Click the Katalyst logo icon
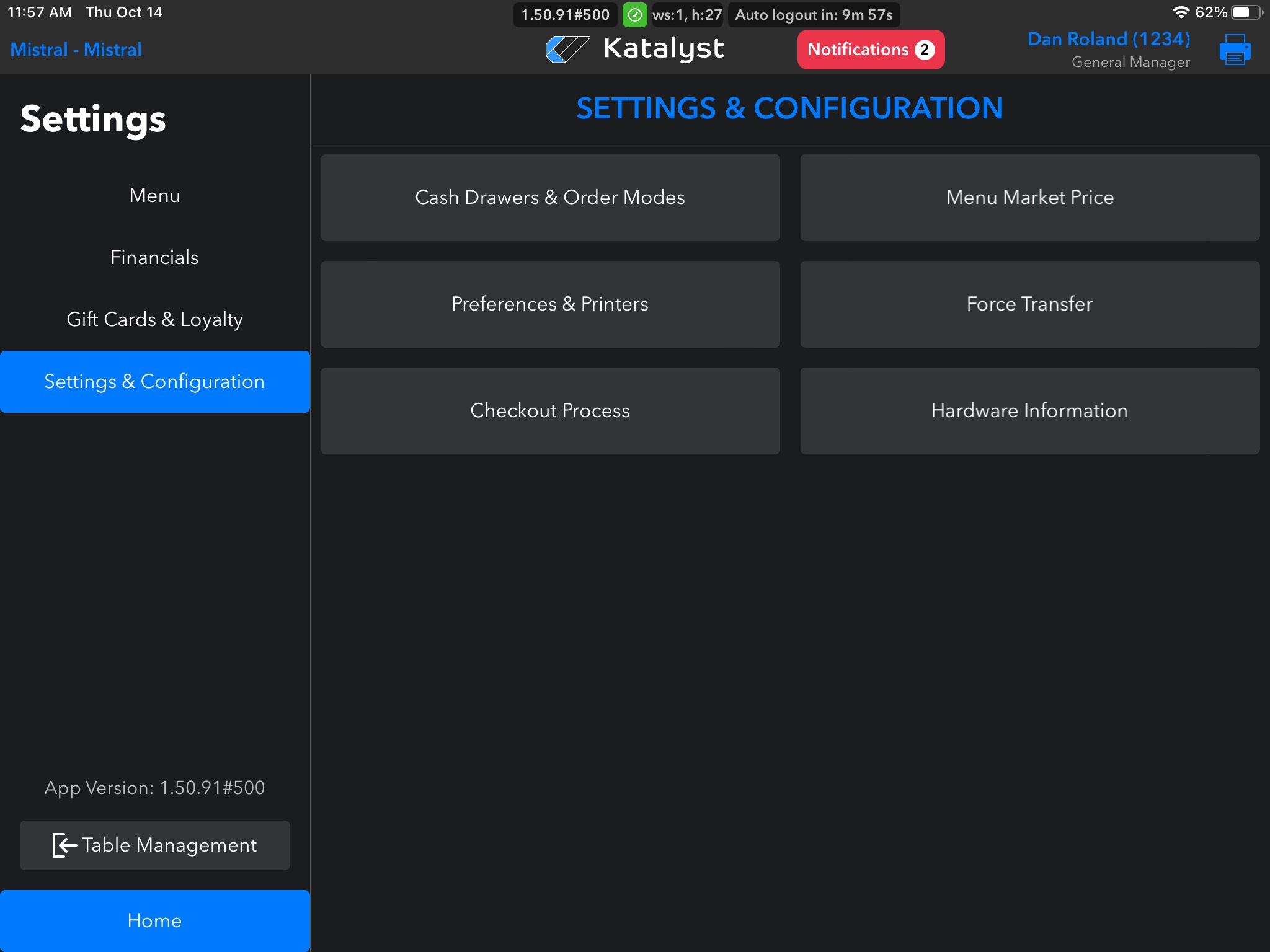 click(567, 49)
